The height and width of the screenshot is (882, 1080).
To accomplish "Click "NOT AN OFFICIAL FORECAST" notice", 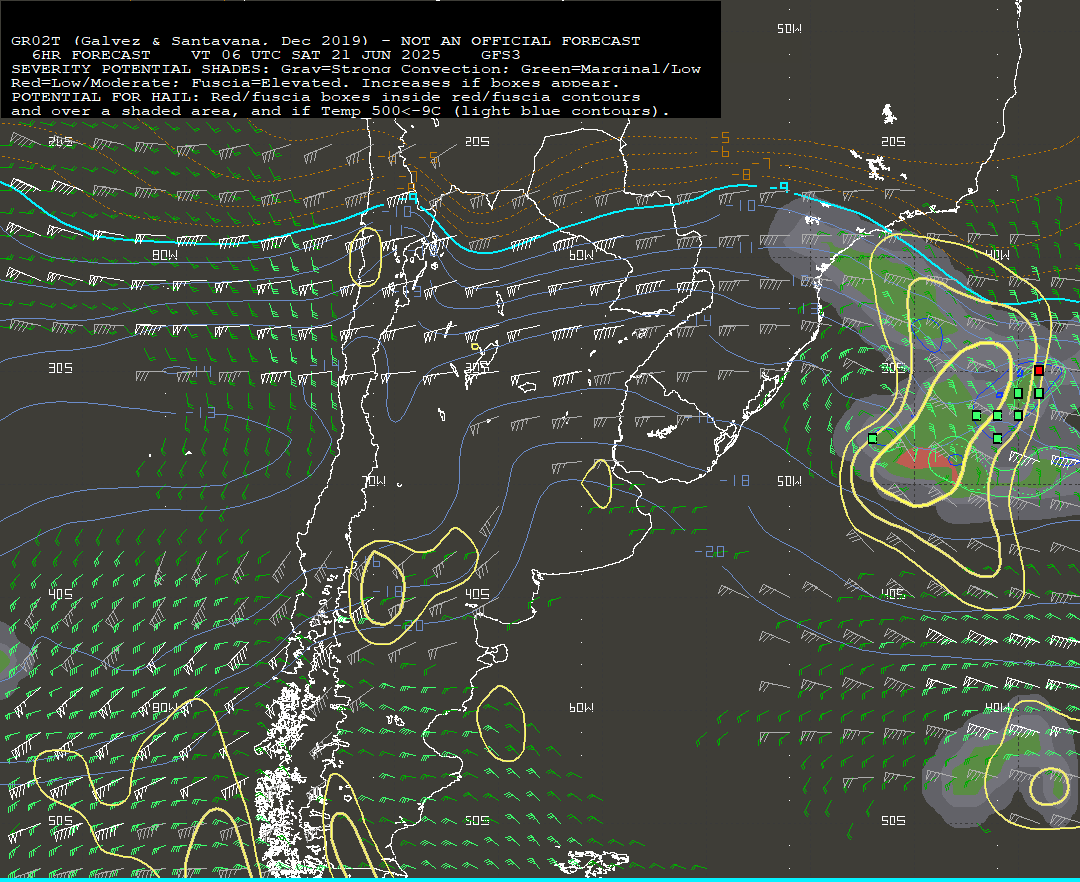I will coord(520,41).
